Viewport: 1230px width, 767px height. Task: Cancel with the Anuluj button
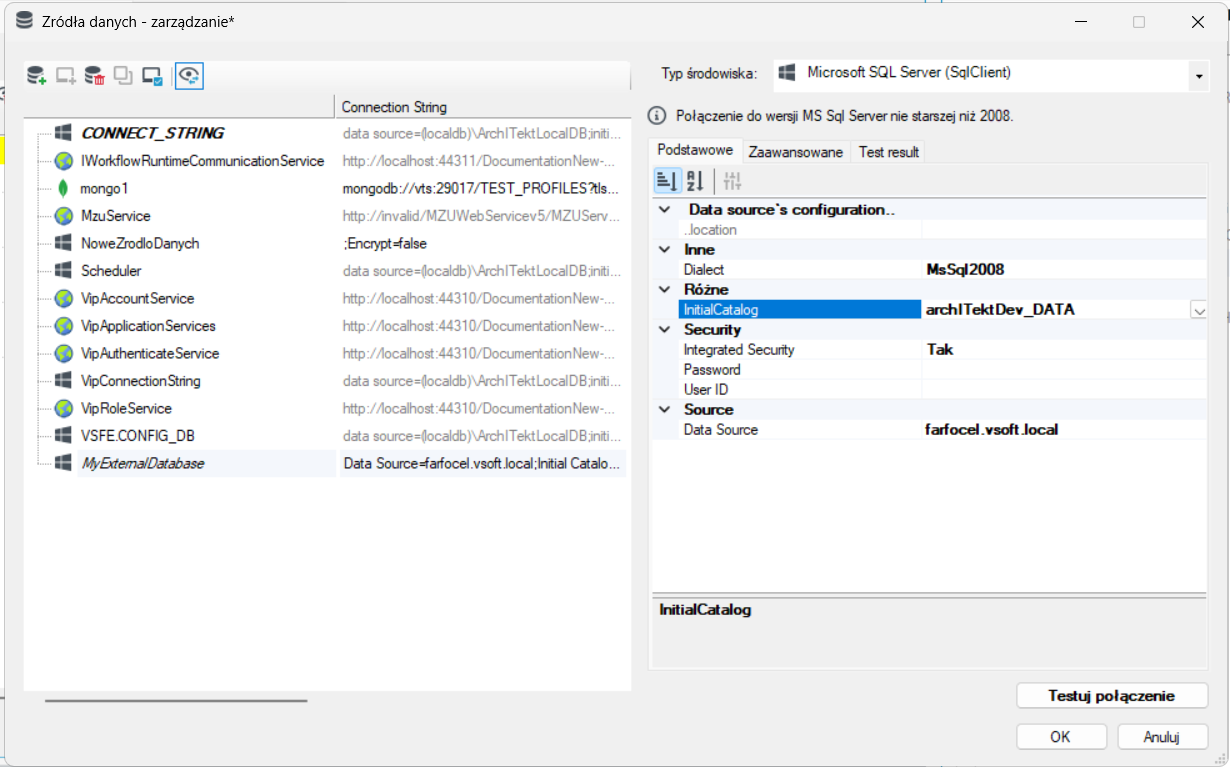[1162, 737]
